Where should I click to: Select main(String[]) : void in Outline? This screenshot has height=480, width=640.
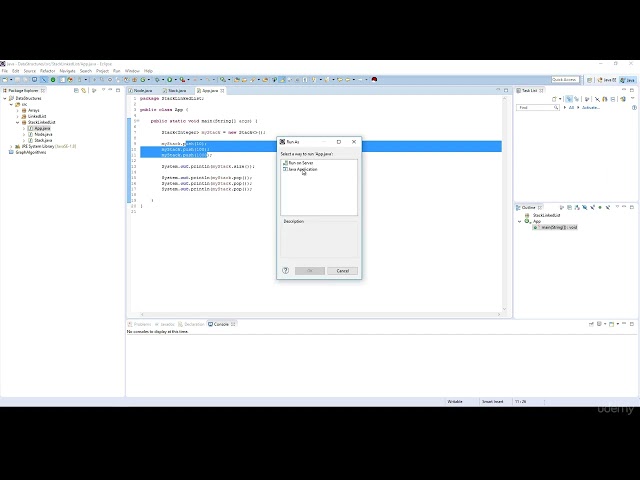click(x=555, y=227)
